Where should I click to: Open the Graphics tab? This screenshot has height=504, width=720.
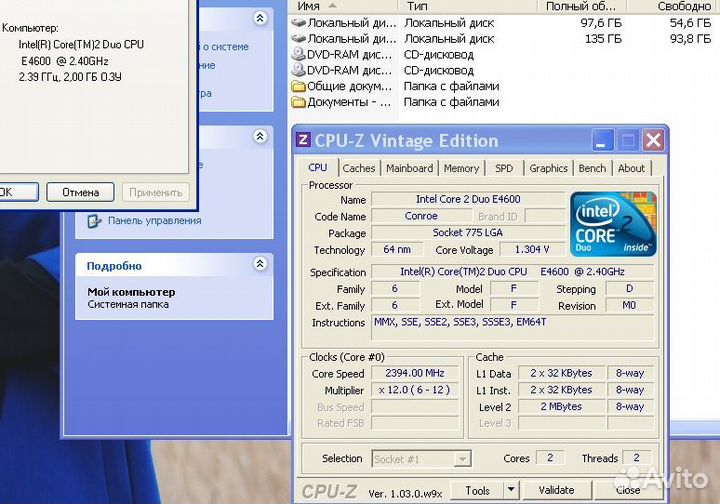click(x=548, y=168)
